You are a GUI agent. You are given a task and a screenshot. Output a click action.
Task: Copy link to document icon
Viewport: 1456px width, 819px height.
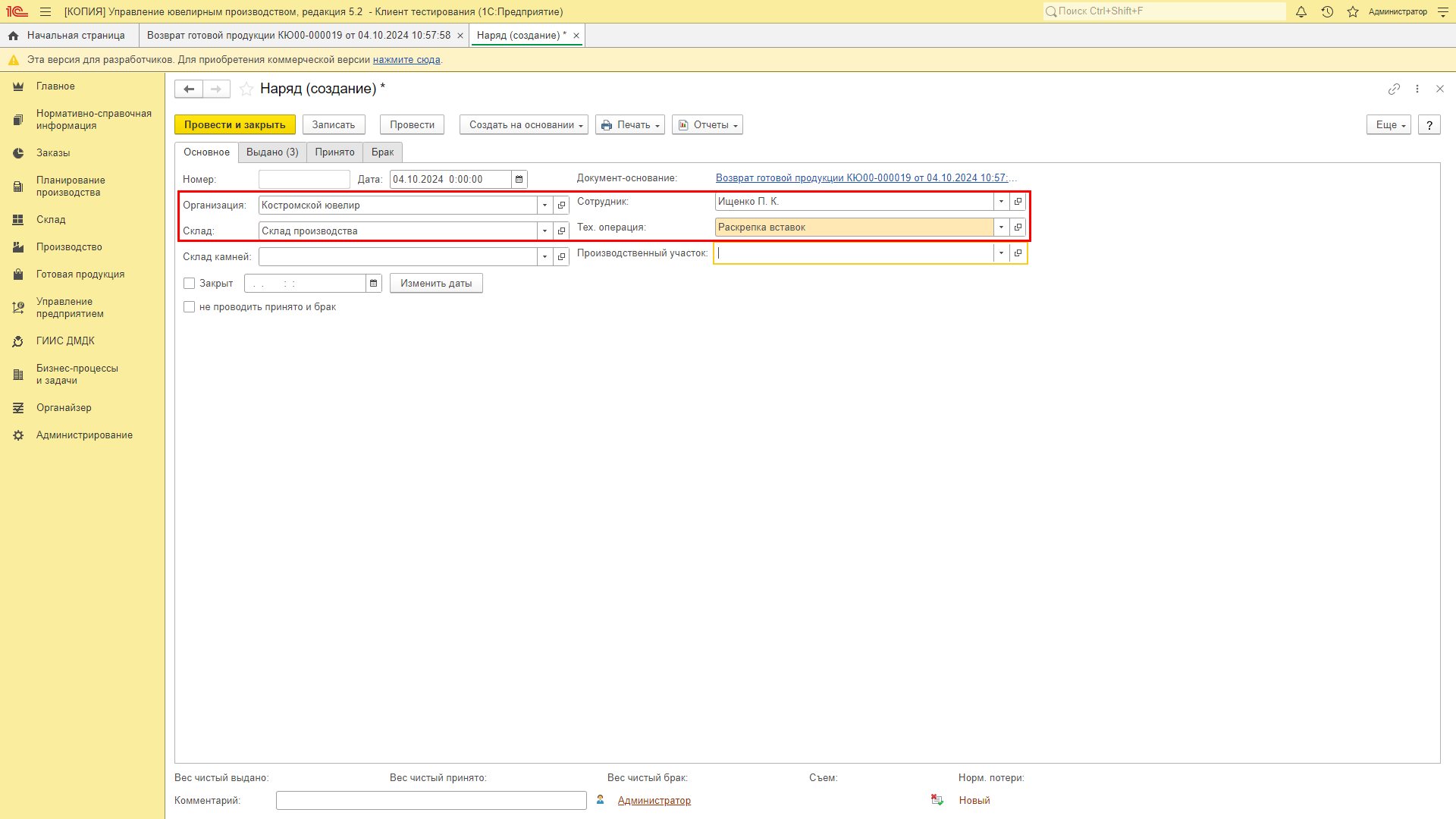(x=1394, y=89)
